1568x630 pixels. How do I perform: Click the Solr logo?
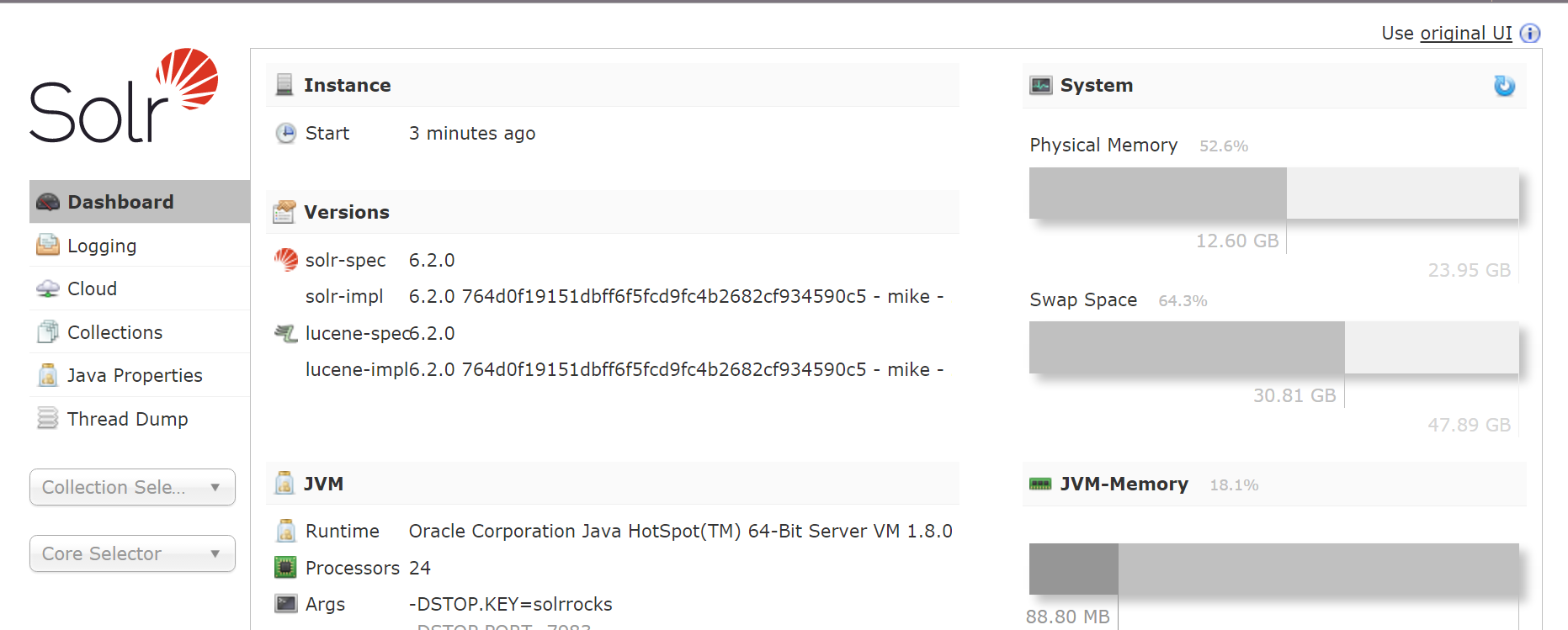point(124,96)
